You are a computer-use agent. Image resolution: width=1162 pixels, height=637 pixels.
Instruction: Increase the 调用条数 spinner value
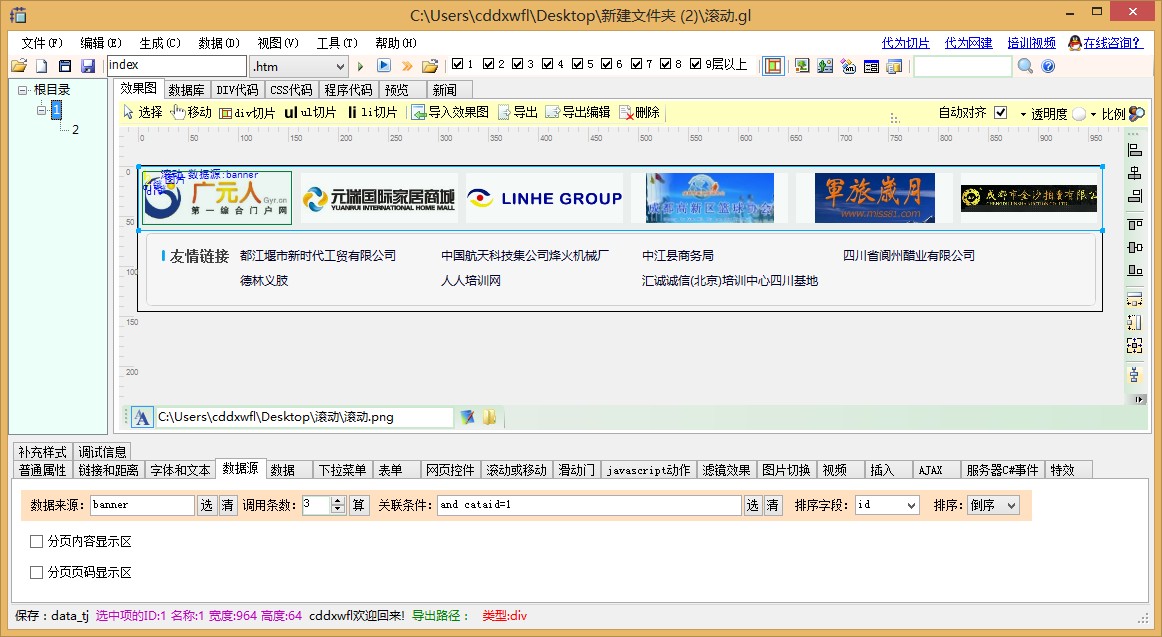click(338, 501)
